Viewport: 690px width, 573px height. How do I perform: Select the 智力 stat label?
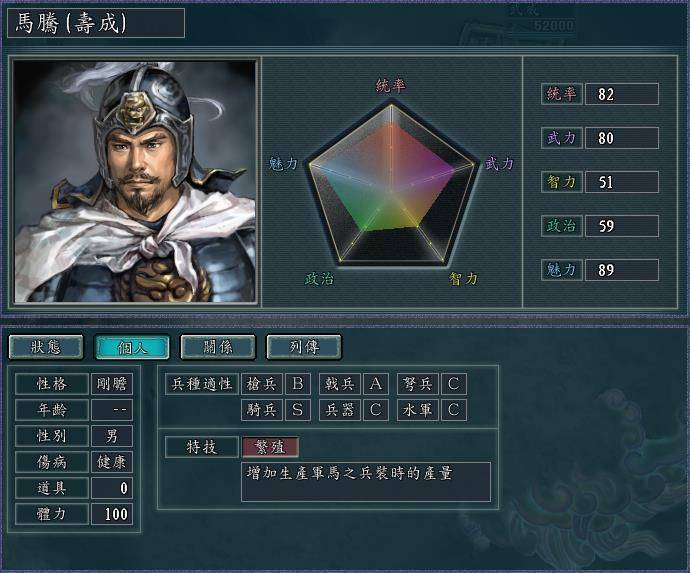(562, 182)
